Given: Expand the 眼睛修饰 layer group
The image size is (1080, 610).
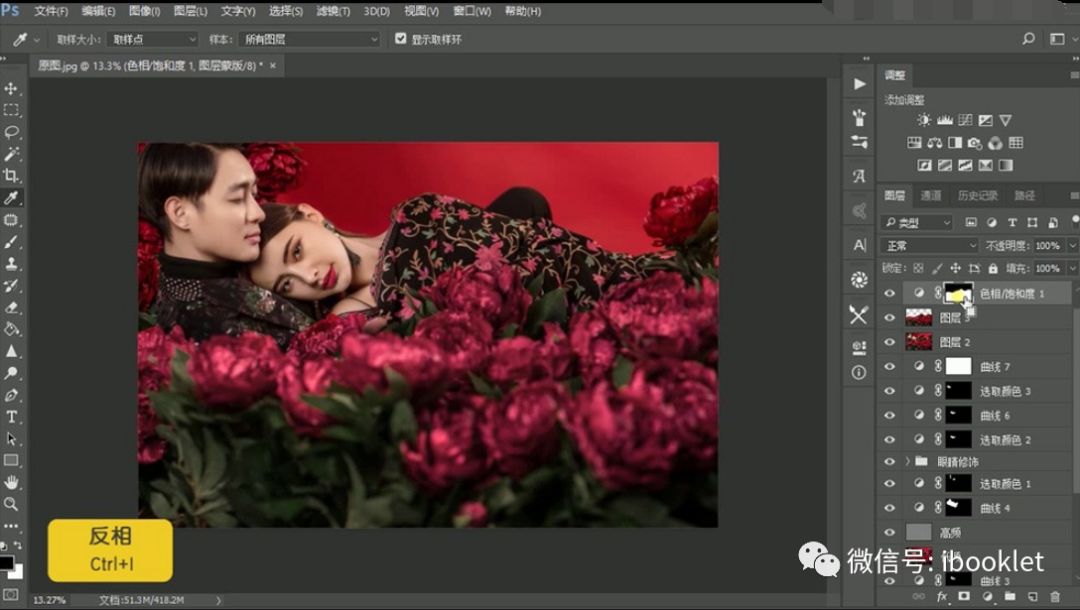Looking at the screenshot, I should [906, 461].
